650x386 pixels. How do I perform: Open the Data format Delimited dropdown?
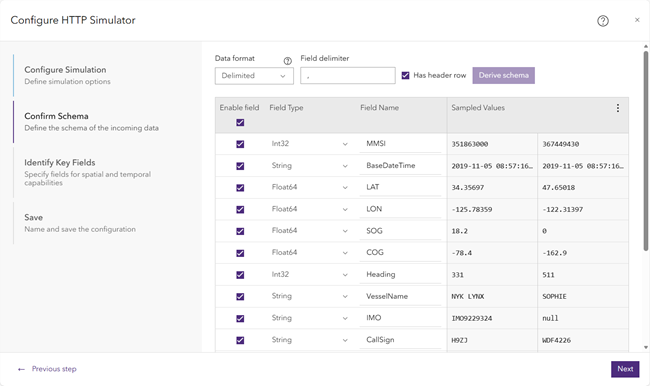tap(254, 76)
